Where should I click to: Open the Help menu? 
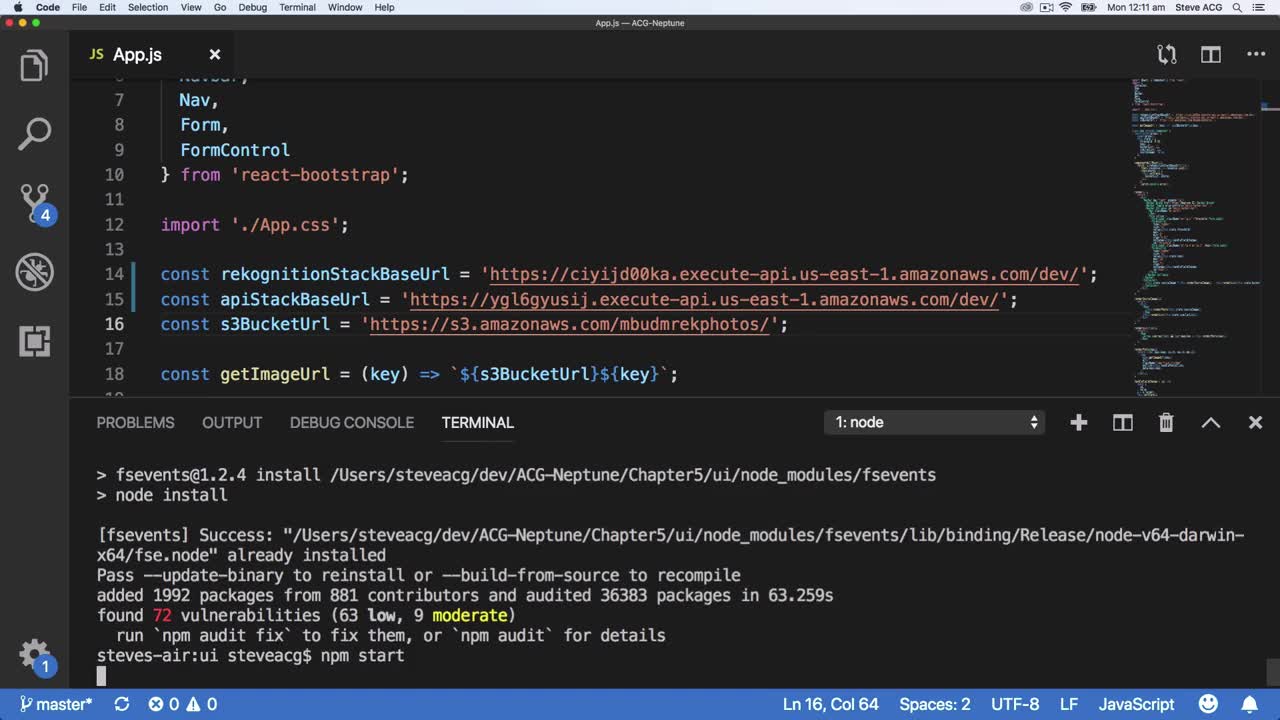(x=384, y=7)
